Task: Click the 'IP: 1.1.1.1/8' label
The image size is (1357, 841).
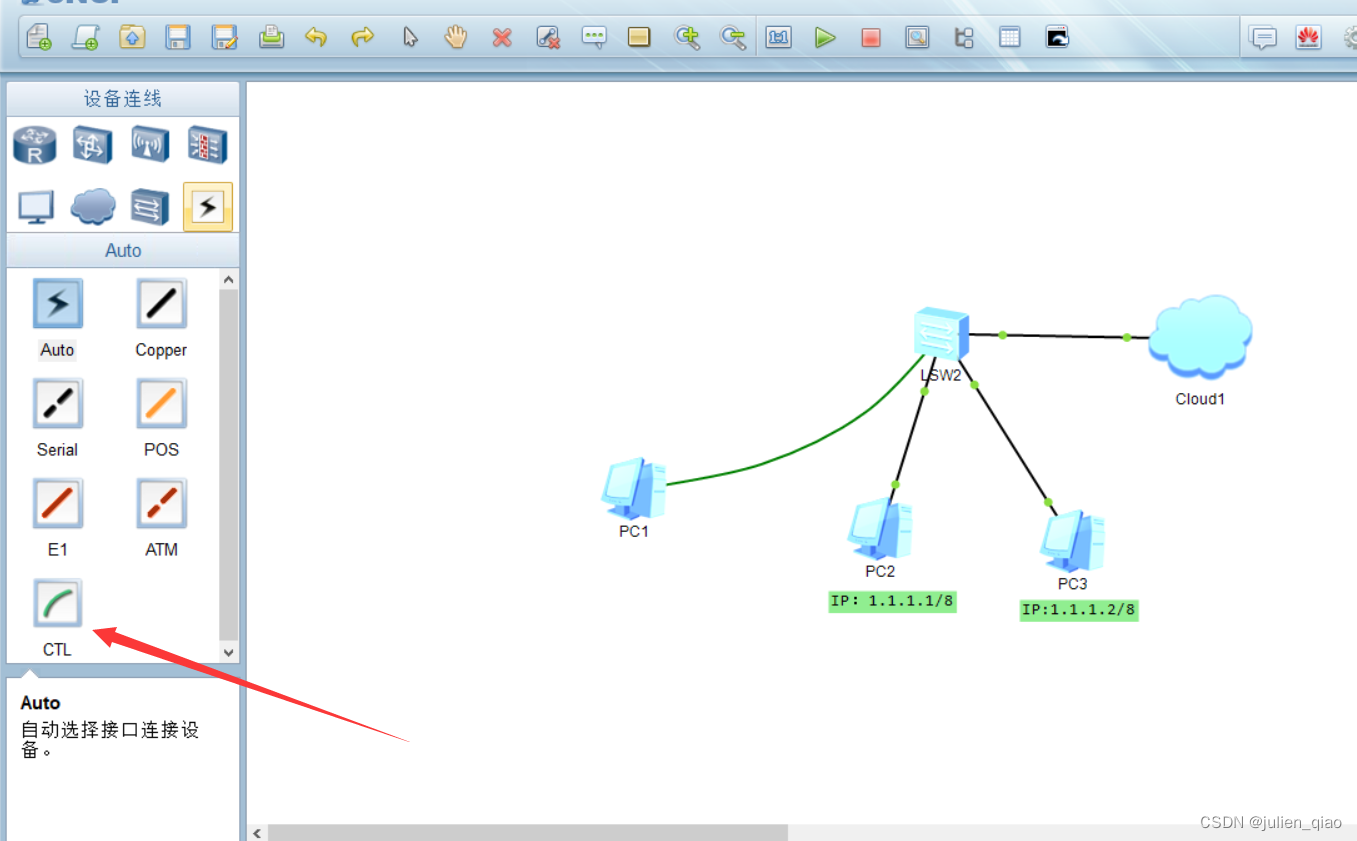Action: point(892,601)
